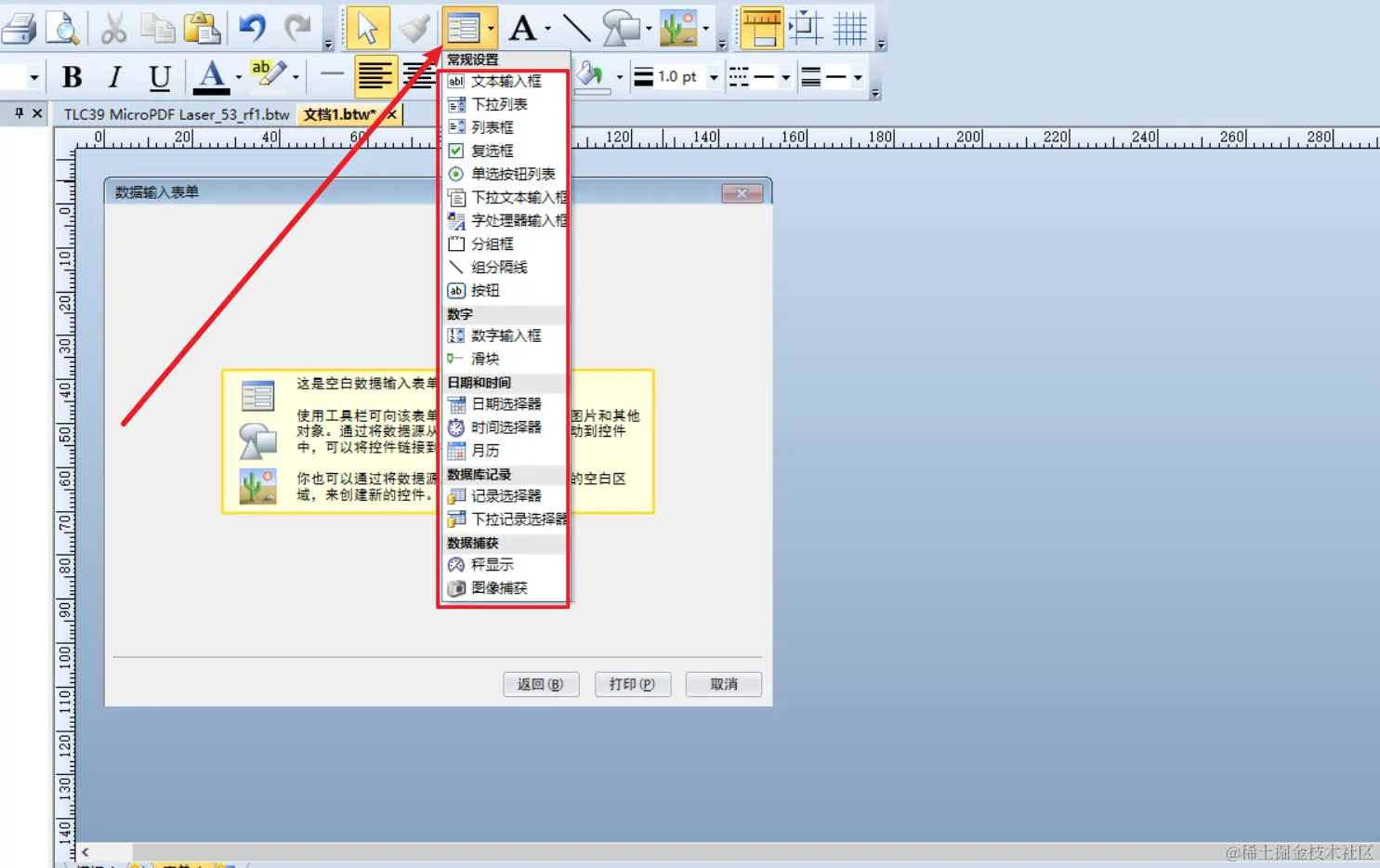This screenshot has height=868, width=1380.
Task: Select the Shape tool icon
Action: point(621,28)
